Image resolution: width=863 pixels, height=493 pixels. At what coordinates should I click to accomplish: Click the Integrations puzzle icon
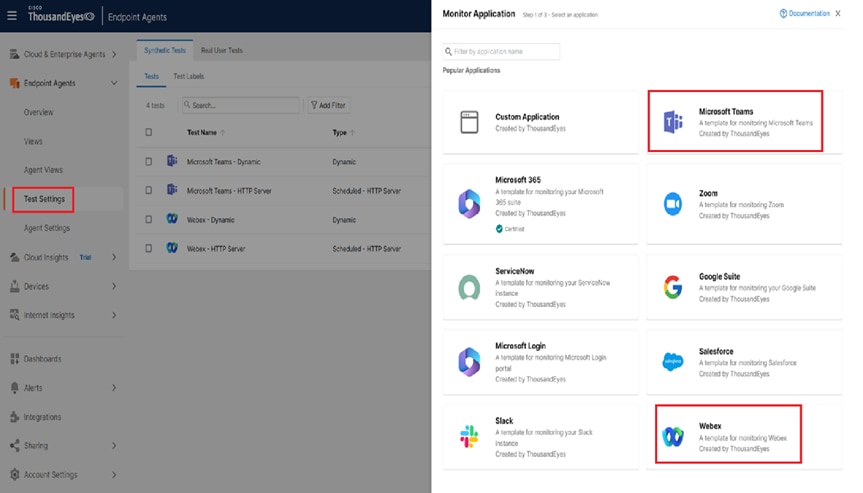(x=15, y=417)
